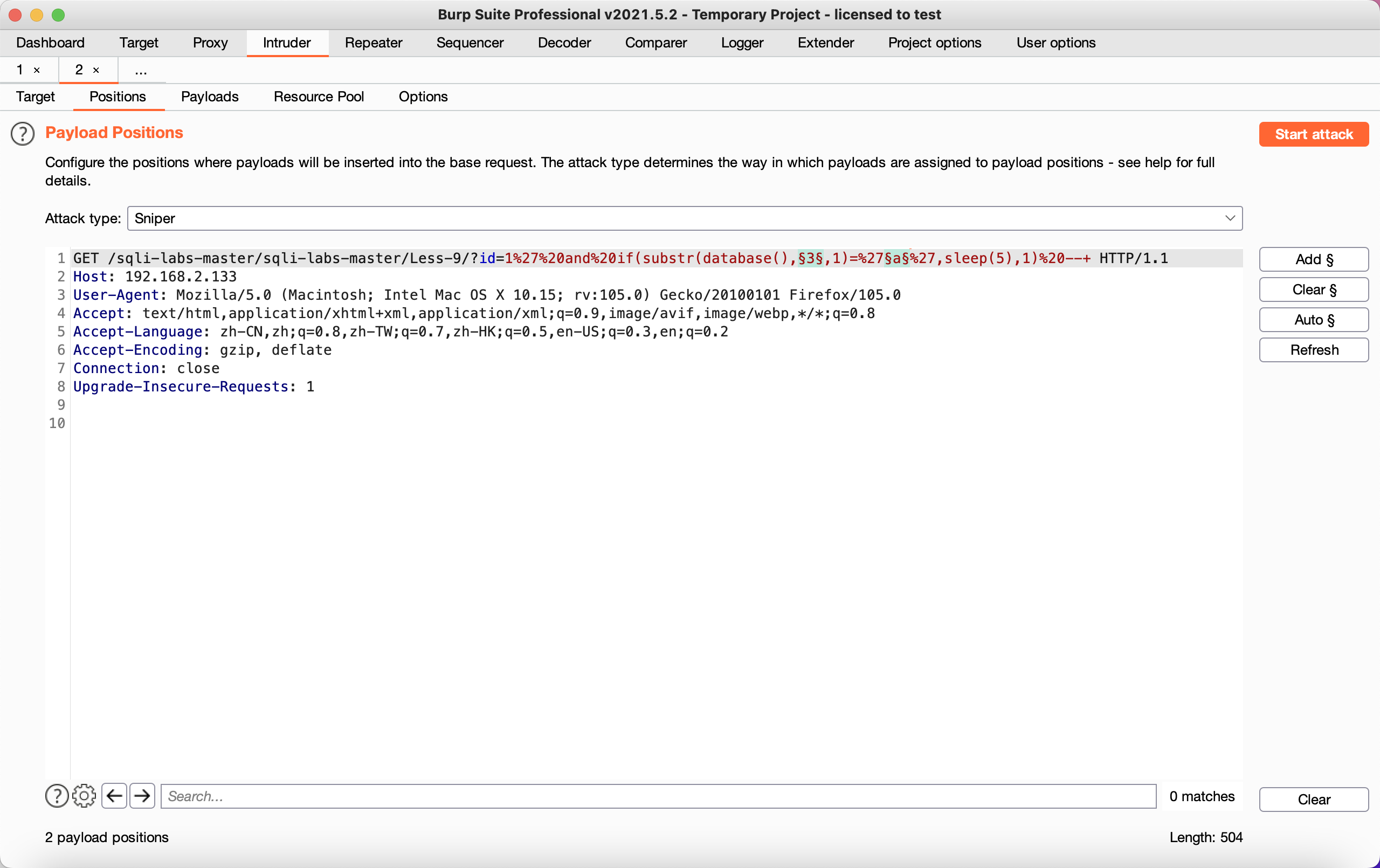
Task: Click the §a§ payload position marker
Action: [897, 258]
